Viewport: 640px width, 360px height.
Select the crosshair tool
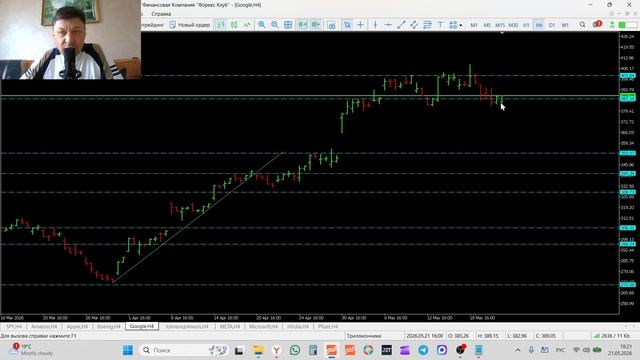(x=360, y=25)
